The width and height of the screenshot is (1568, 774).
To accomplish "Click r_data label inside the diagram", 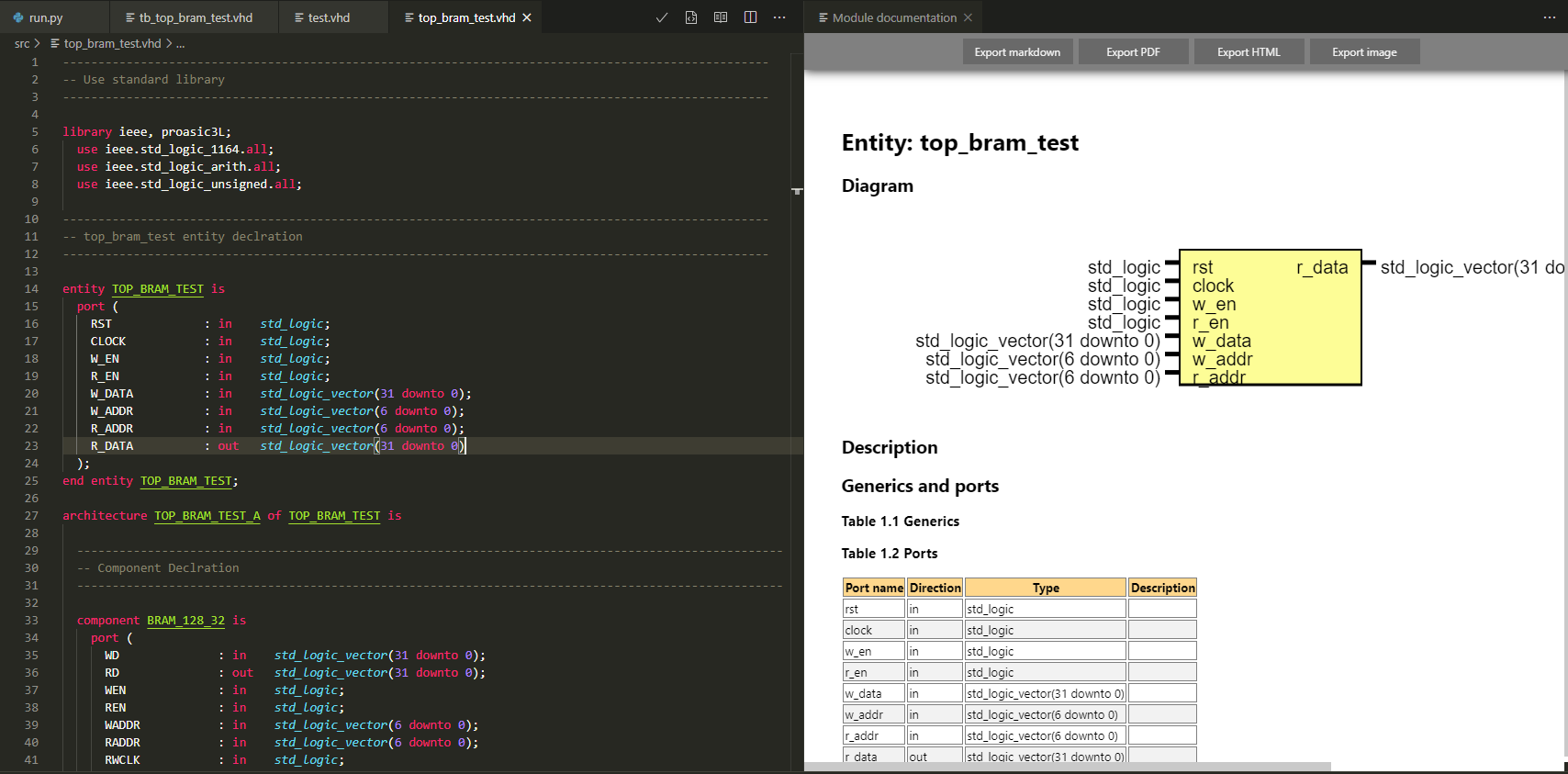I will (x=1322, y=267).
